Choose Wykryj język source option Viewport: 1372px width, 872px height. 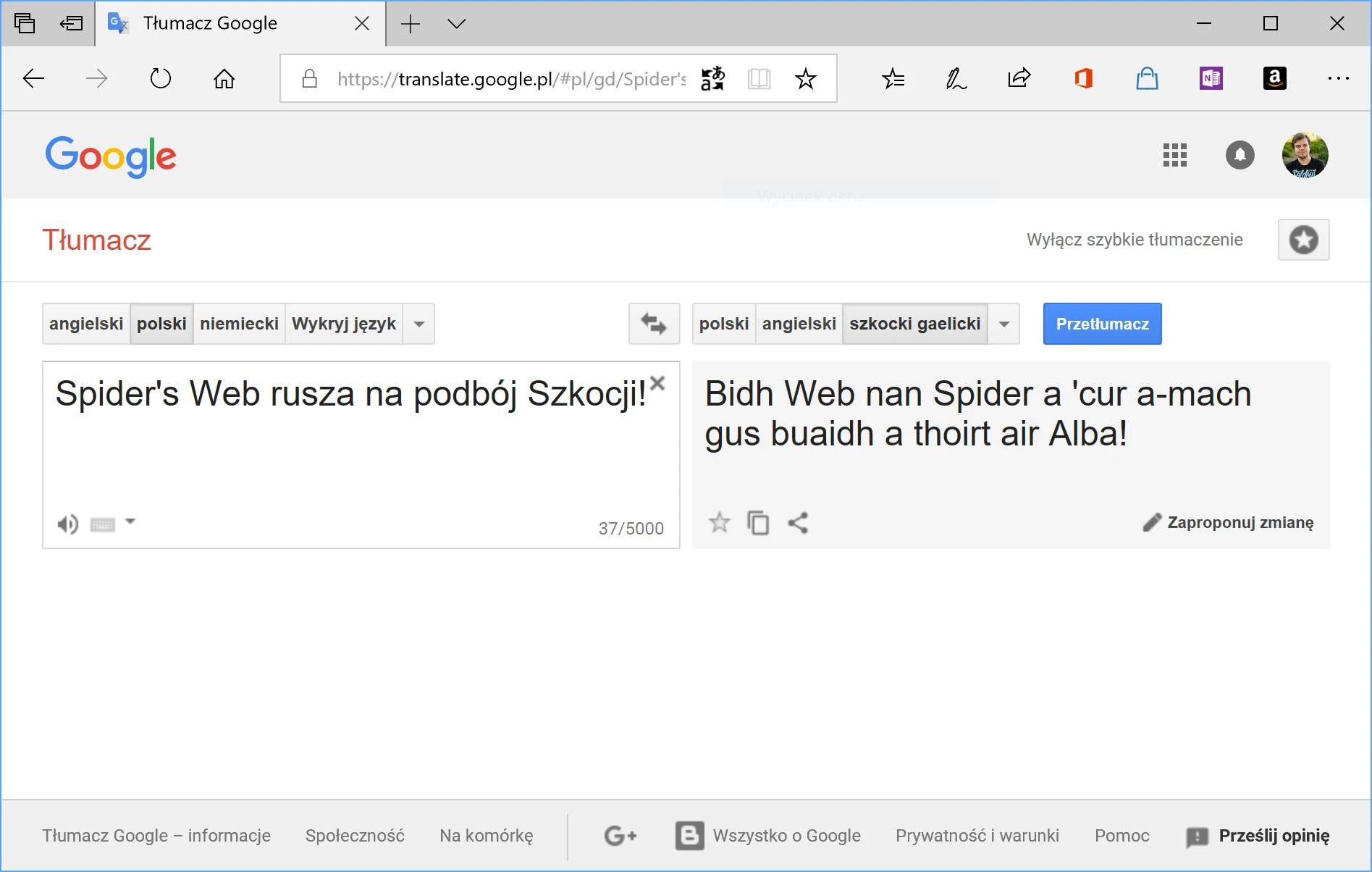coord(344,324)
